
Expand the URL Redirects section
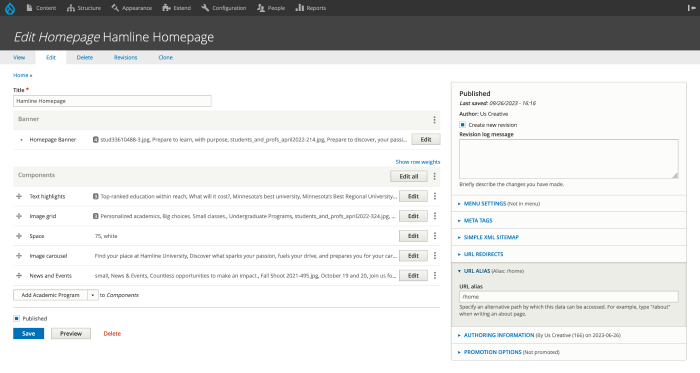coord(483,254)
